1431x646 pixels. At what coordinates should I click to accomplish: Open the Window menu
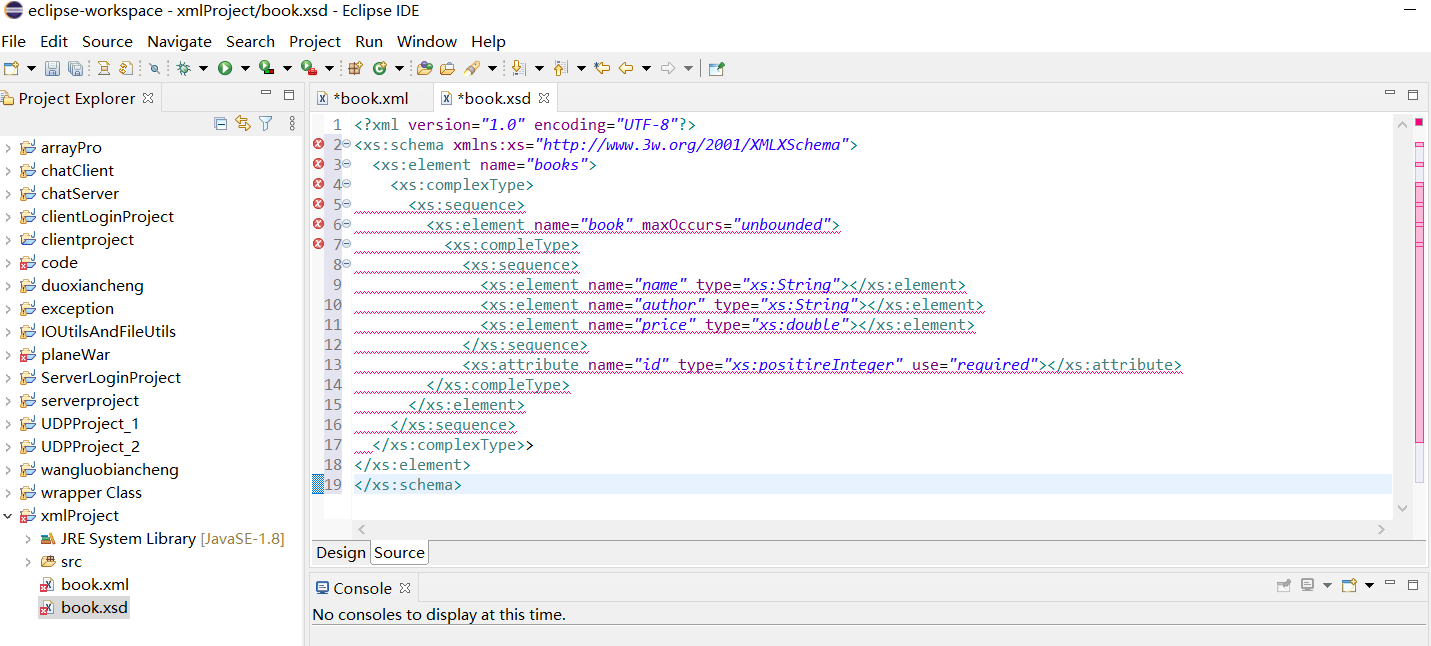pos(426,41)
